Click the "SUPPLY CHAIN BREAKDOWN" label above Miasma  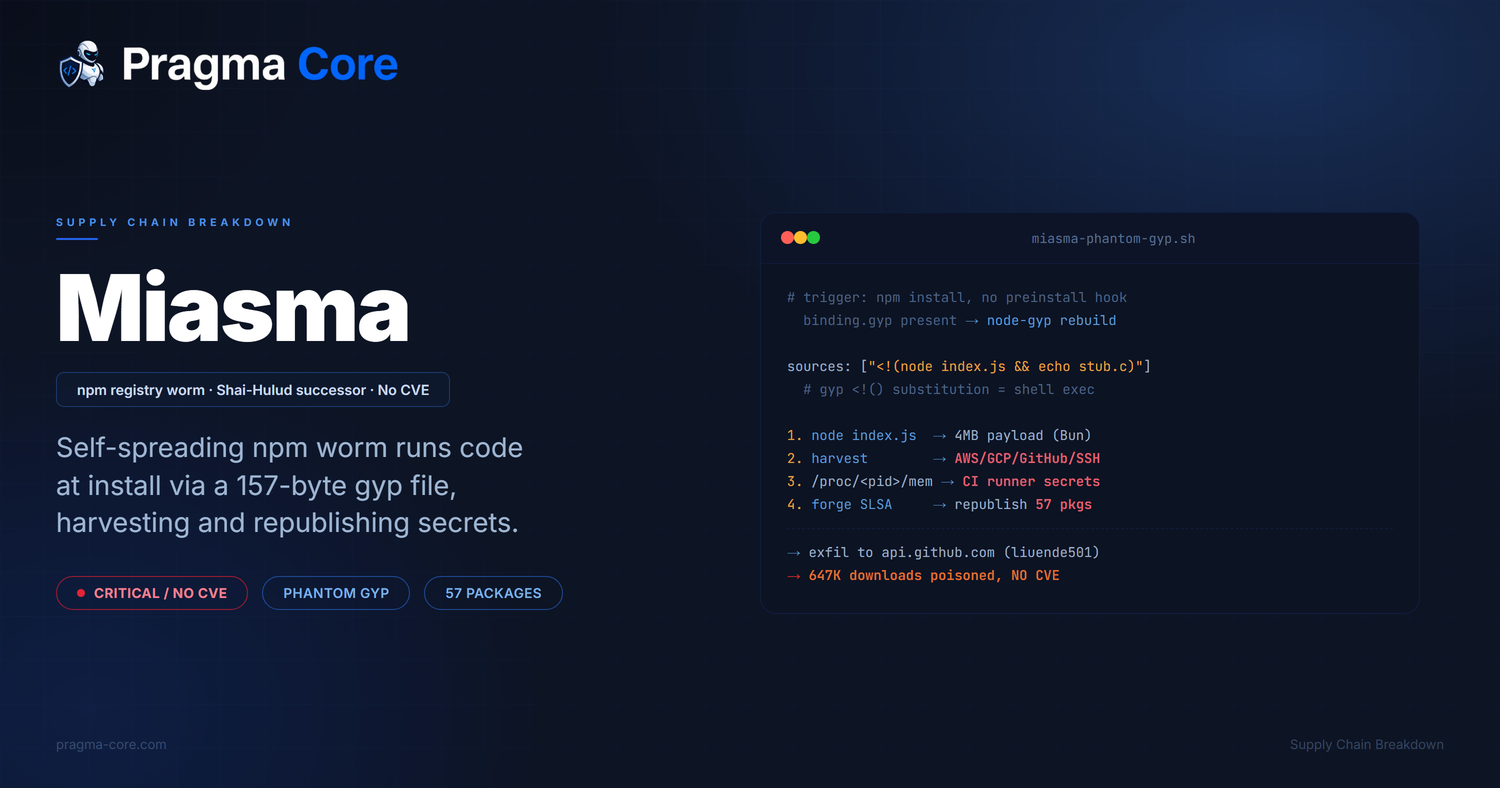[x=174, y=222]
